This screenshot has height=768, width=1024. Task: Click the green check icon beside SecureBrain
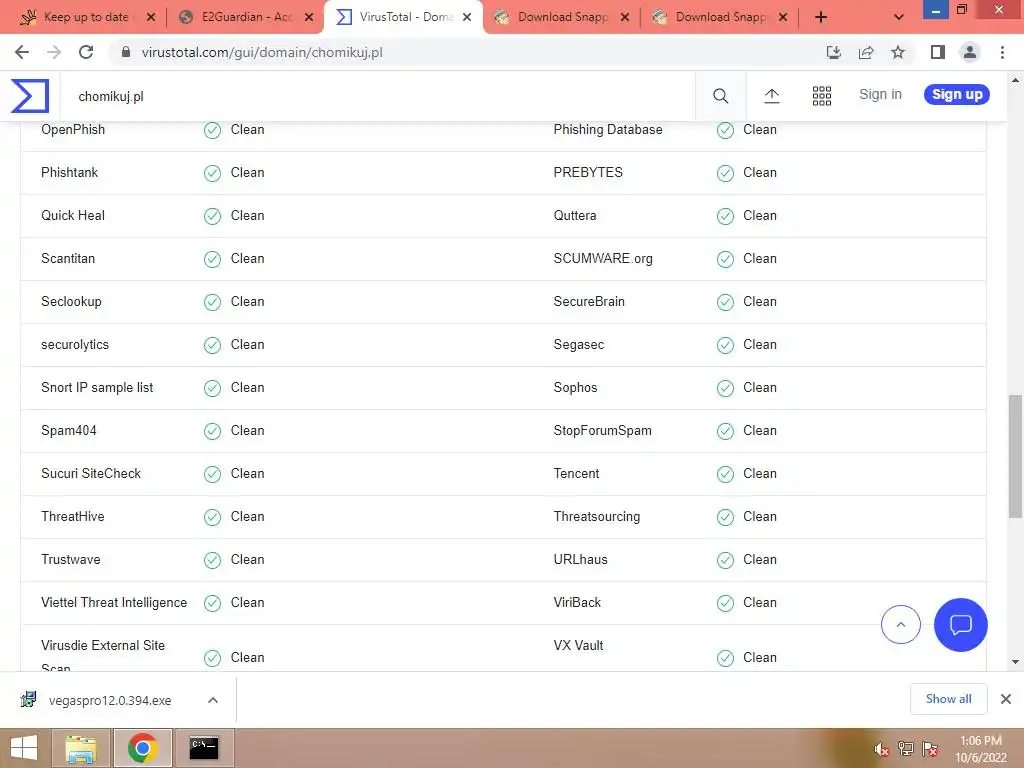725,302
